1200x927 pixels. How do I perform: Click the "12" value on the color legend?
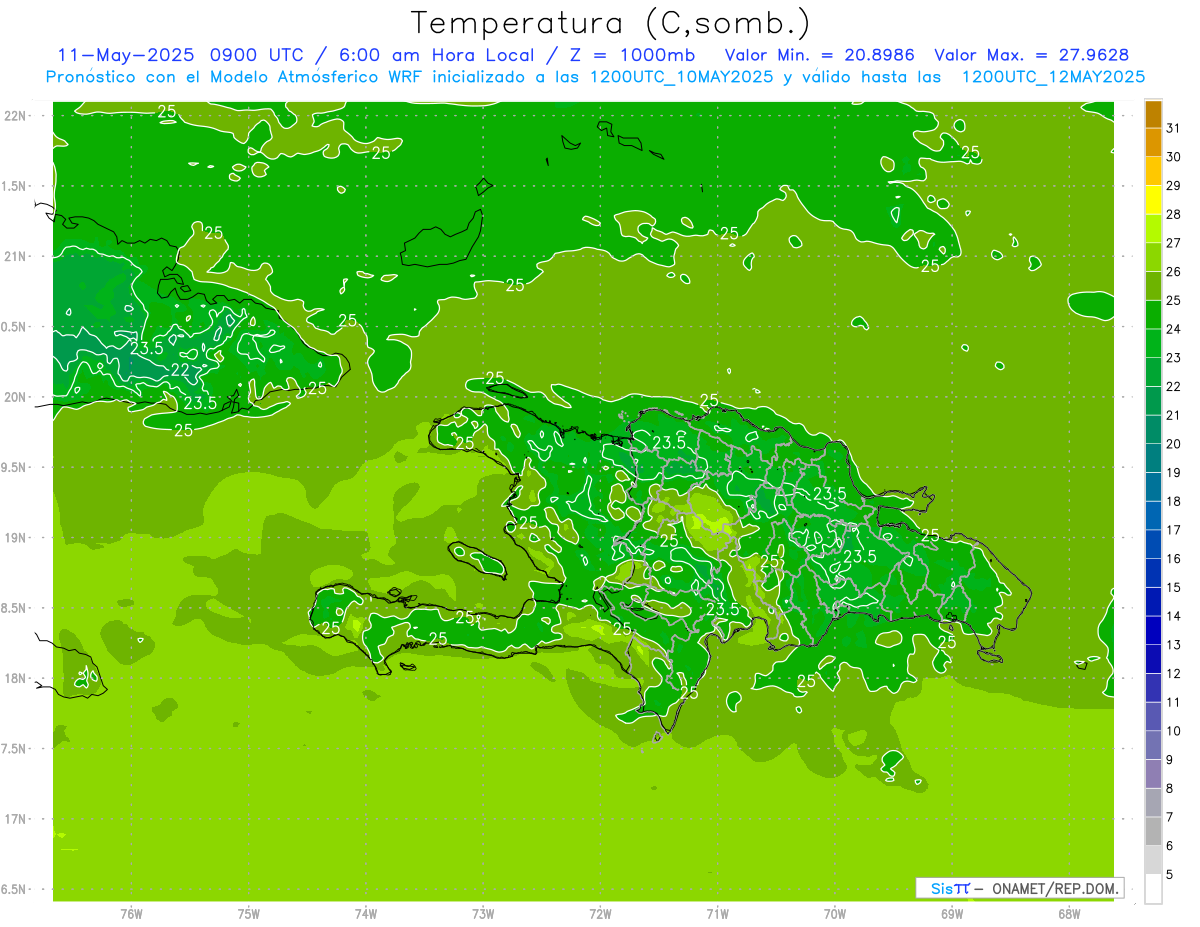pos(1173,673)
